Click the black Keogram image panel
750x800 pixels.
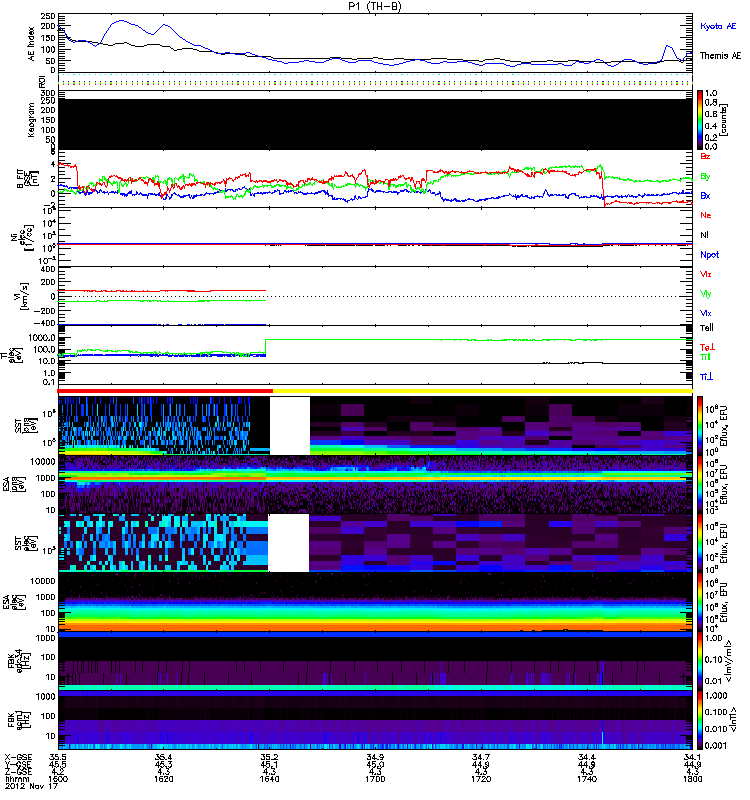pyautogui.click(x=375, y=124)
